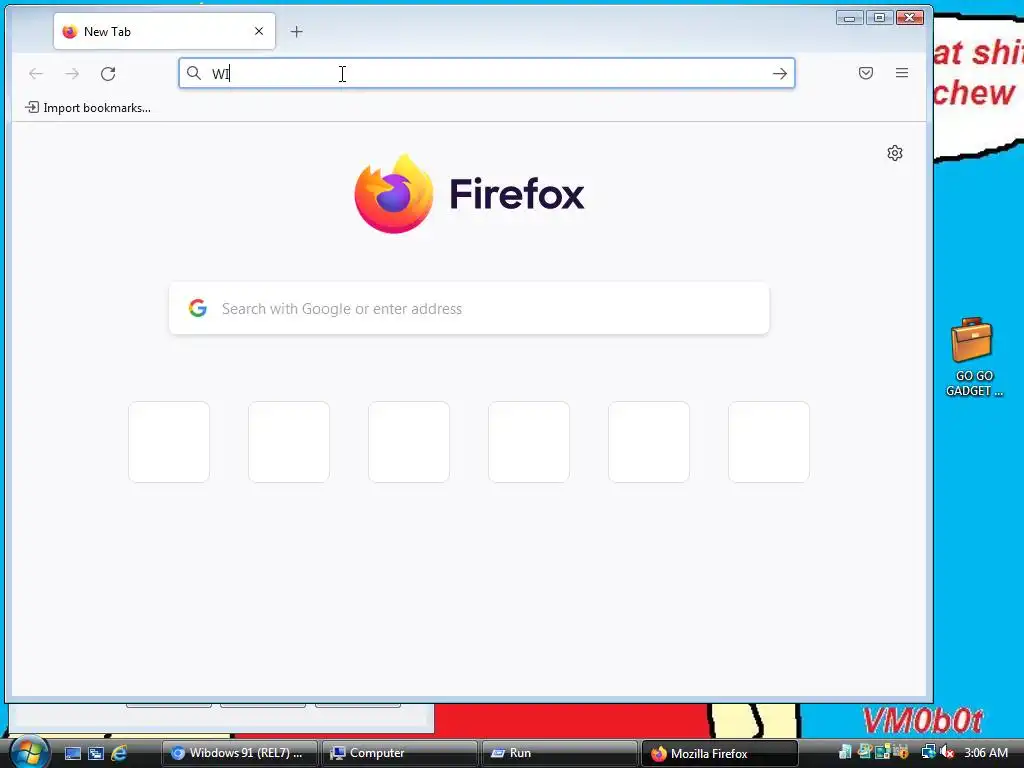Image resolution: width=1024 pixels, height=768 pixels.
Task: Launch Internet Explorer from quick launch
Action: (119, 753)
